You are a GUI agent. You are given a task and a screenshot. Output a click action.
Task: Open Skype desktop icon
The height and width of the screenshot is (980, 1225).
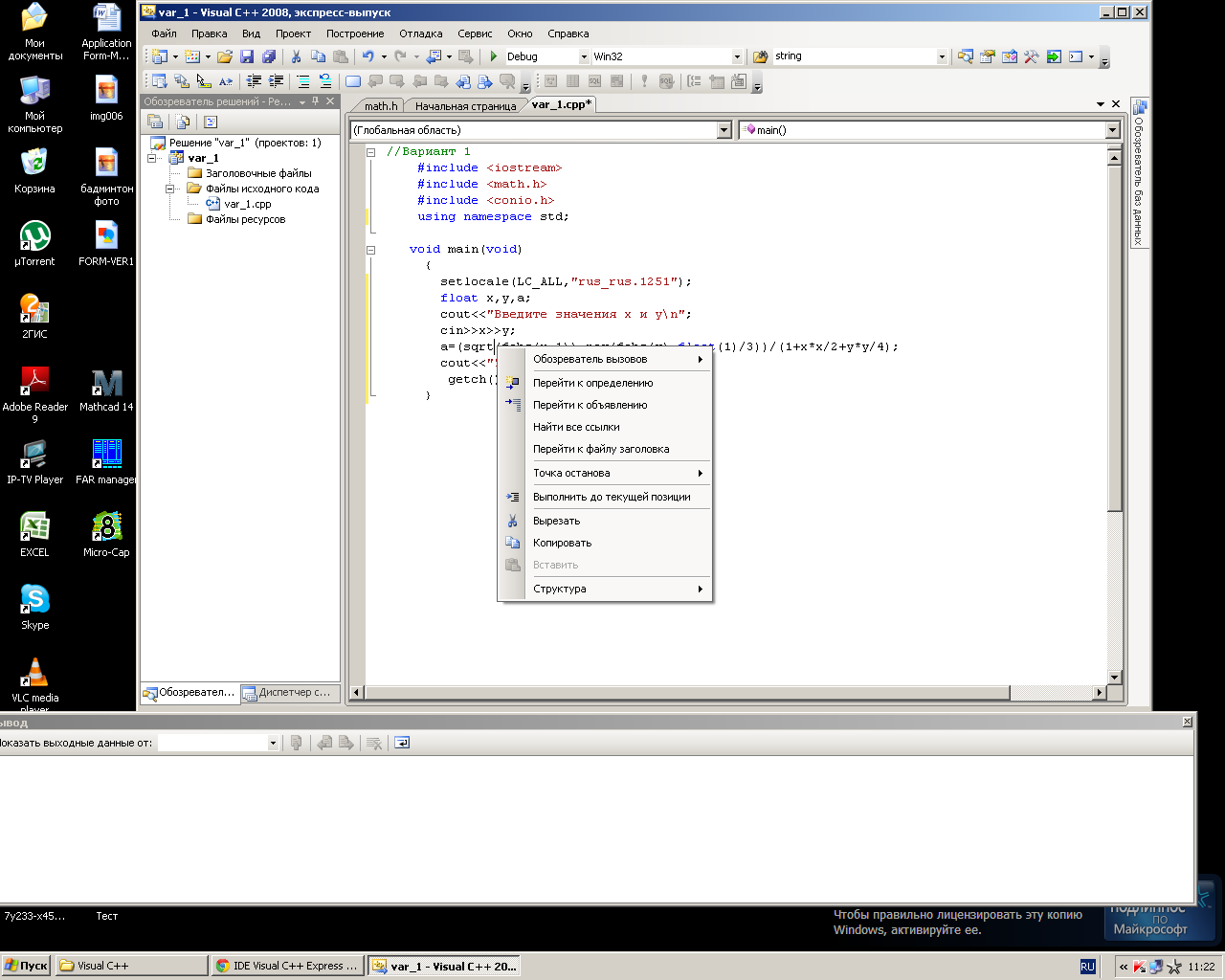click(x=35, y=607)
